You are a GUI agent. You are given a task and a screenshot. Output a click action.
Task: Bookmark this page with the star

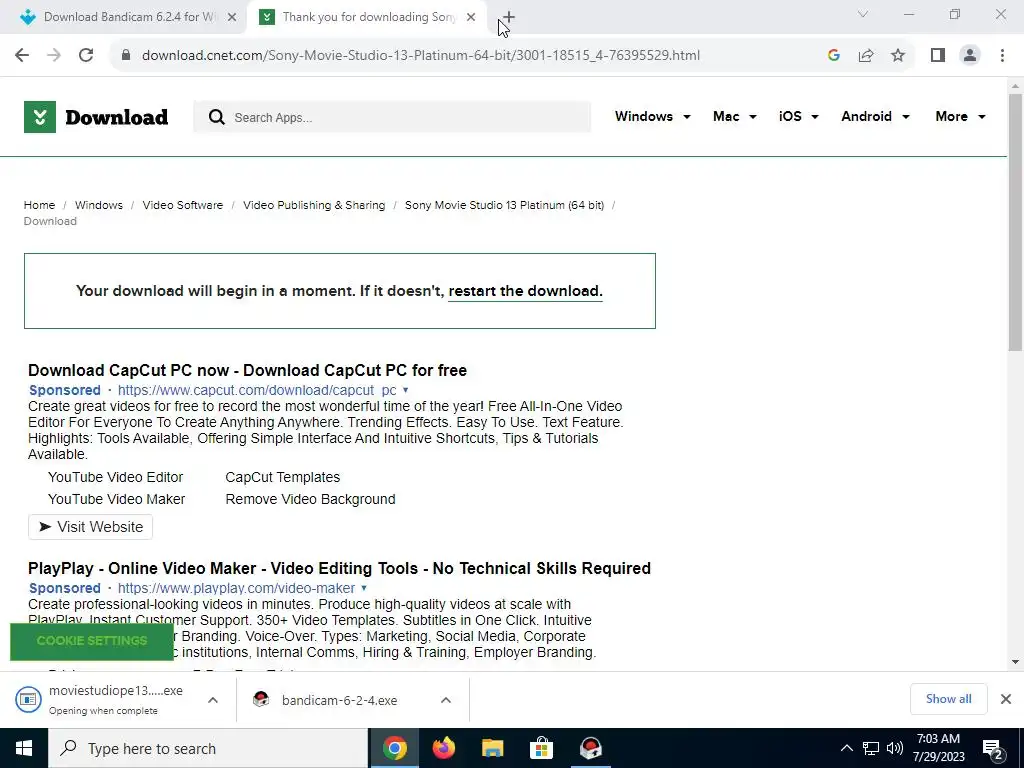pyautogui.click(x=898, y=55)
